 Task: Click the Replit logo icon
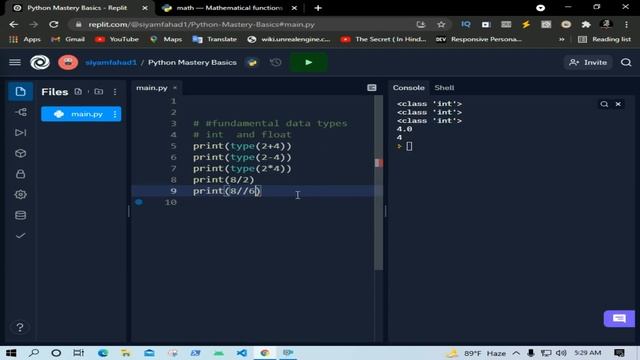(x=40, y=62)
